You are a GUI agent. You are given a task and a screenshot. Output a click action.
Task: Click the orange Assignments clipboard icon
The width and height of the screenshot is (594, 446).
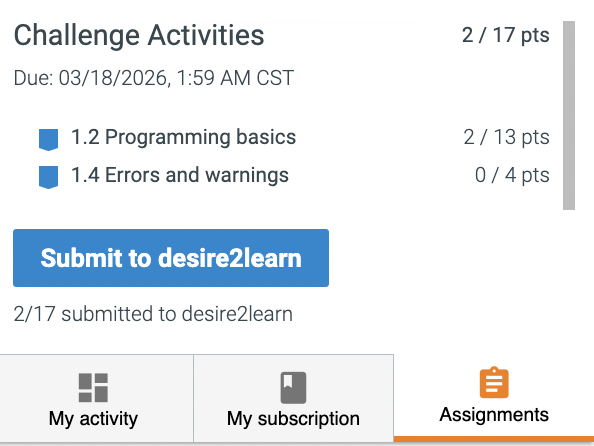pos(494,382)
